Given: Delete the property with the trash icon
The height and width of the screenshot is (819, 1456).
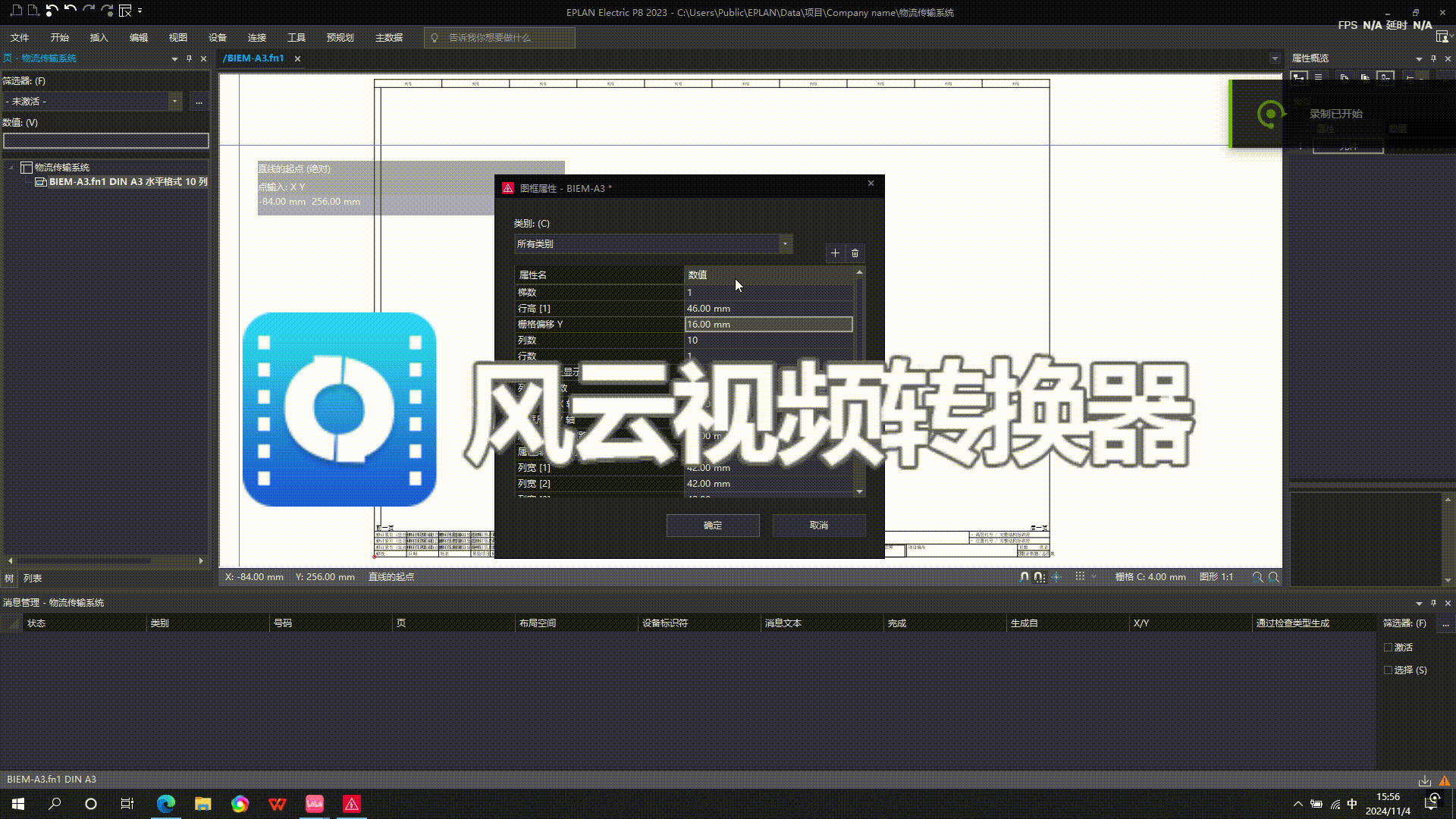Looking at the screenshot, I should 855,253.
